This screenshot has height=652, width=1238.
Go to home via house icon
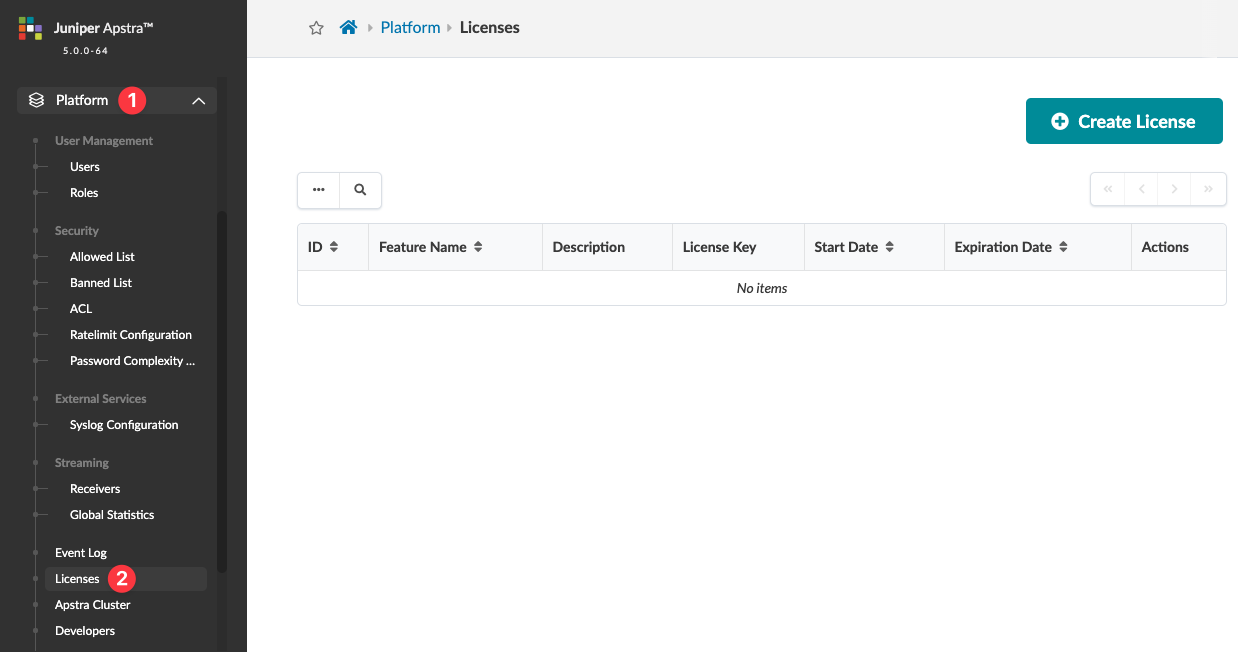point(348,28)
